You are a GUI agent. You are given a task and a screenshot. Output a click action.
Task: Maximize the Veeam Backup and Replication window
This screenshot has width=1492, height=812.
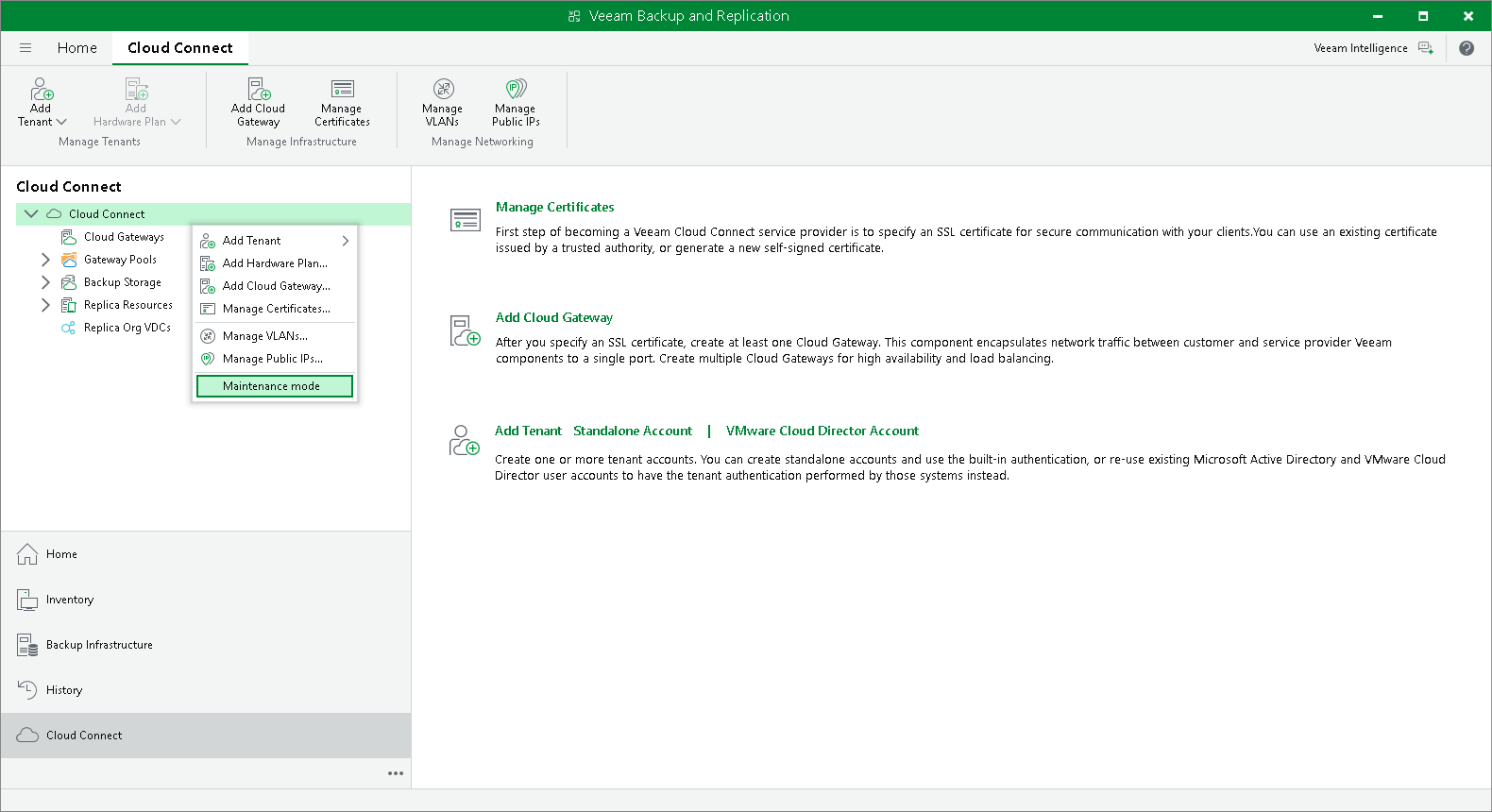[x=1423, y=16]
